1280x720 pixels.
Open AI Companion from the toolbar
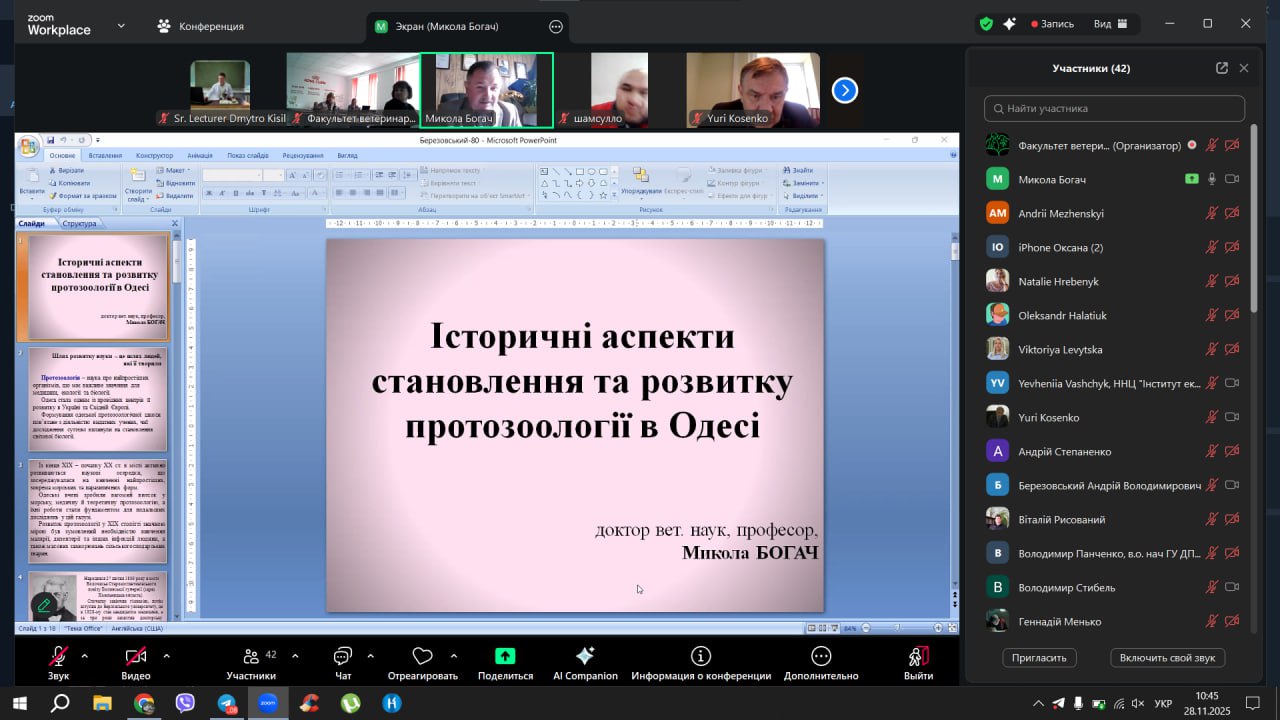(x=585, y=656)
